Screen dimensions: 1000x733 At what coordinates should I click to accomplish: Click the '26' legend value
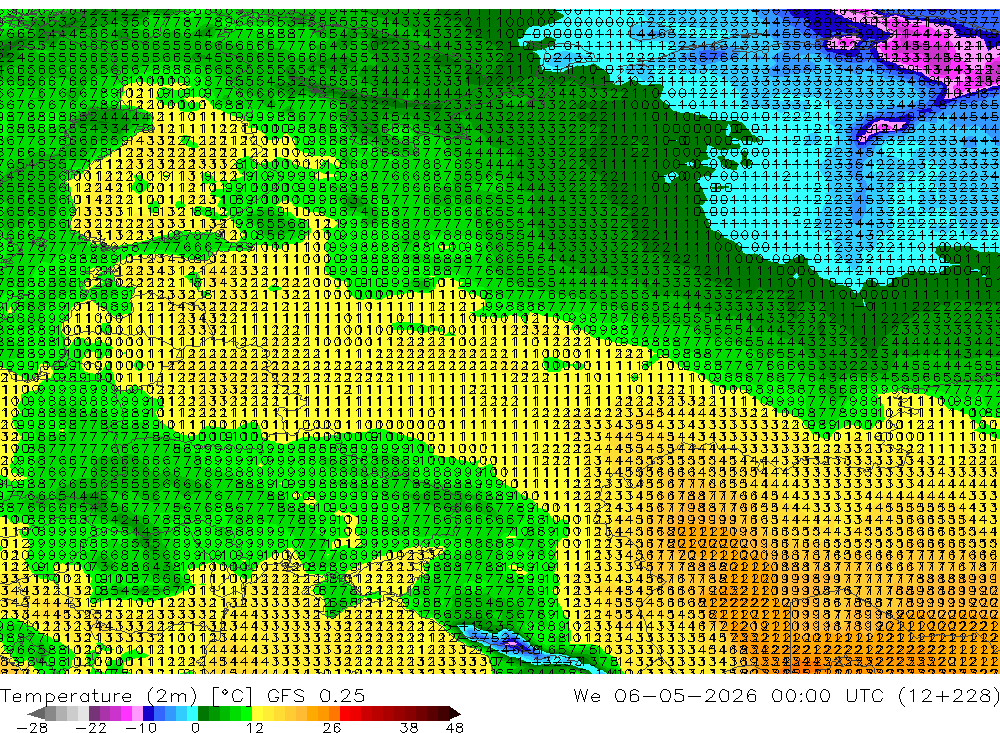(x=332, y=728)
